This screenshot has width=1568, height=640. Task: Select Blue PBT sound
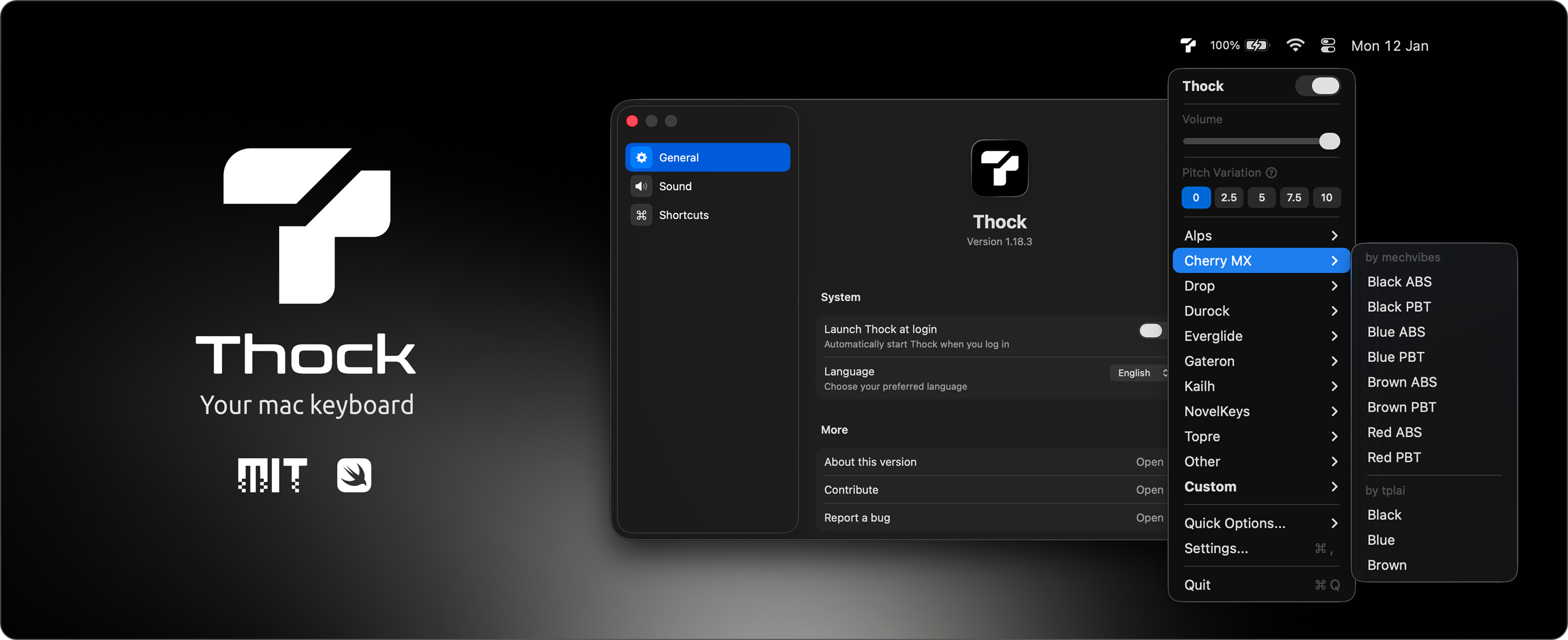coord(1434,357)
